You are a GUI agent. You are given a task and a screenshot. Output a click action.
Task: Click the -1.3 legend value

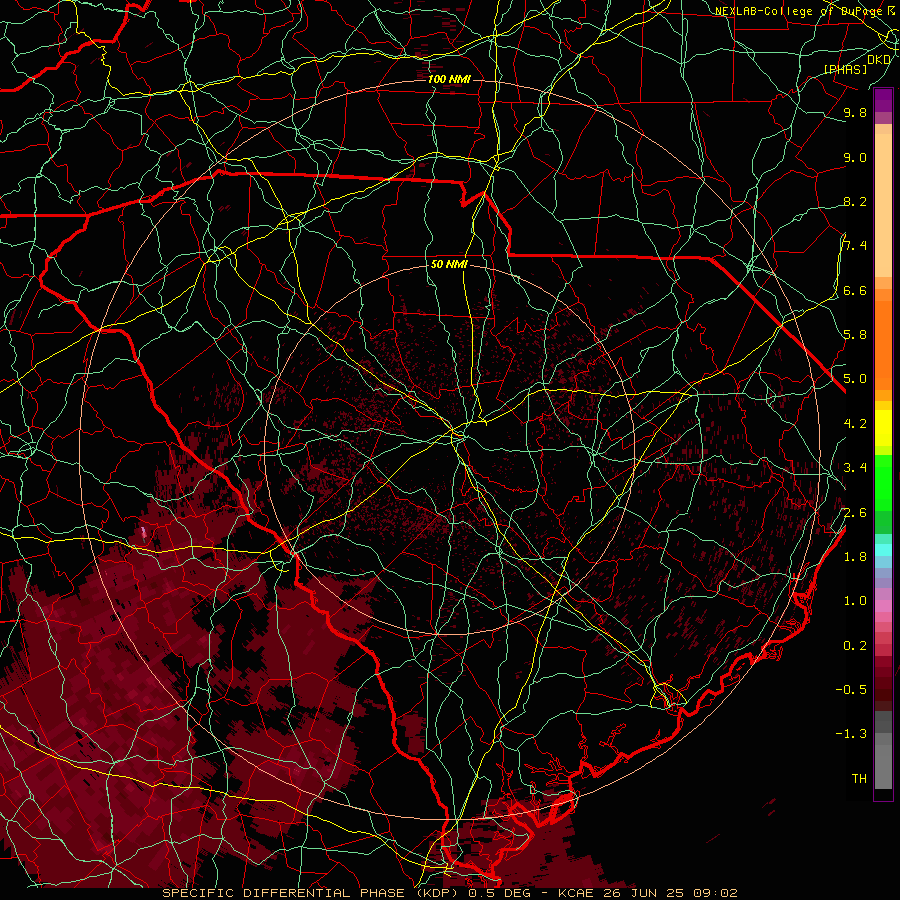coord(851,734)
